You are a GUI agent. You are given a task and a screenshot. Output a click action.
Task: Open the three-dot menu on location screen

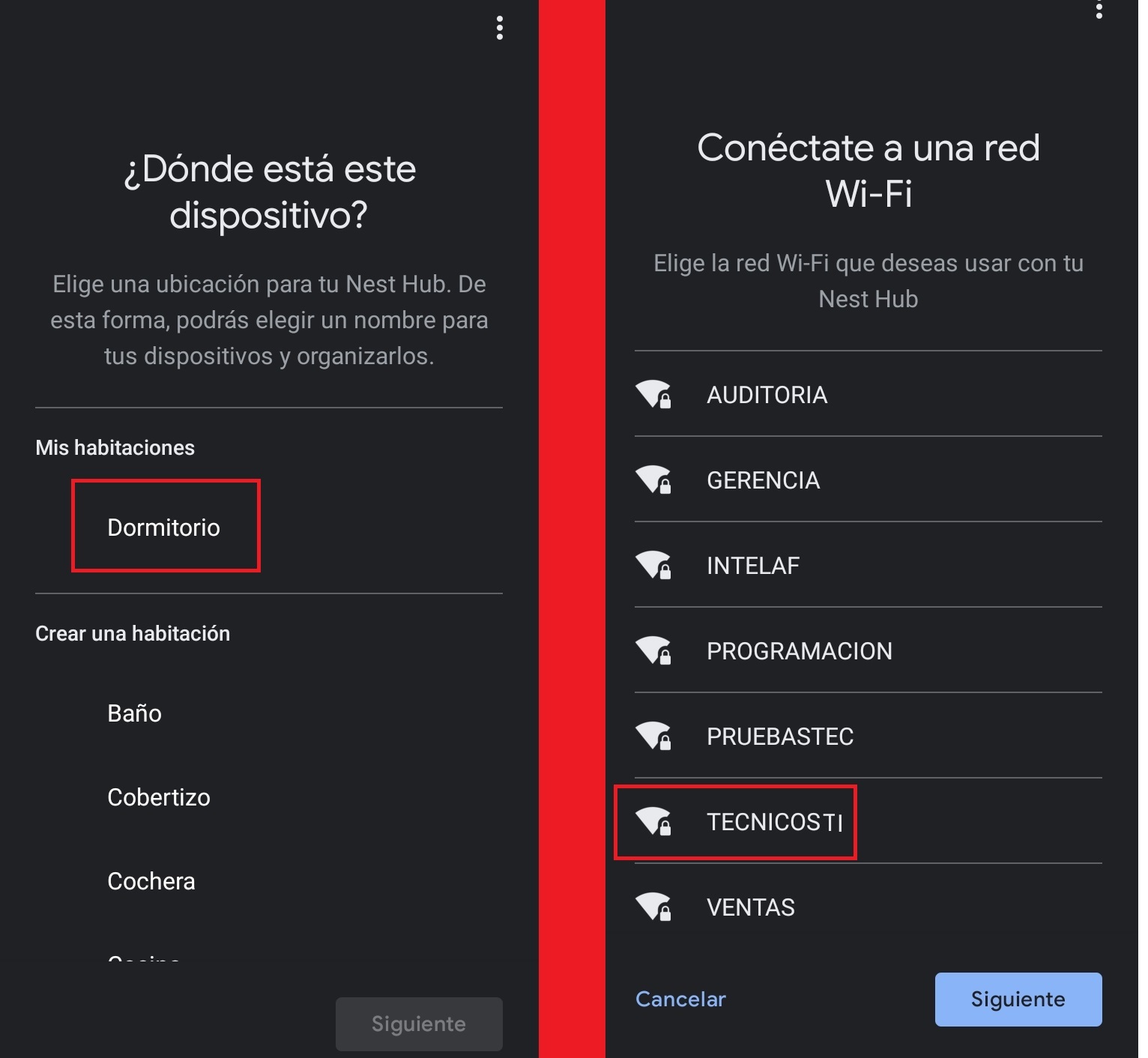[500, 28]
